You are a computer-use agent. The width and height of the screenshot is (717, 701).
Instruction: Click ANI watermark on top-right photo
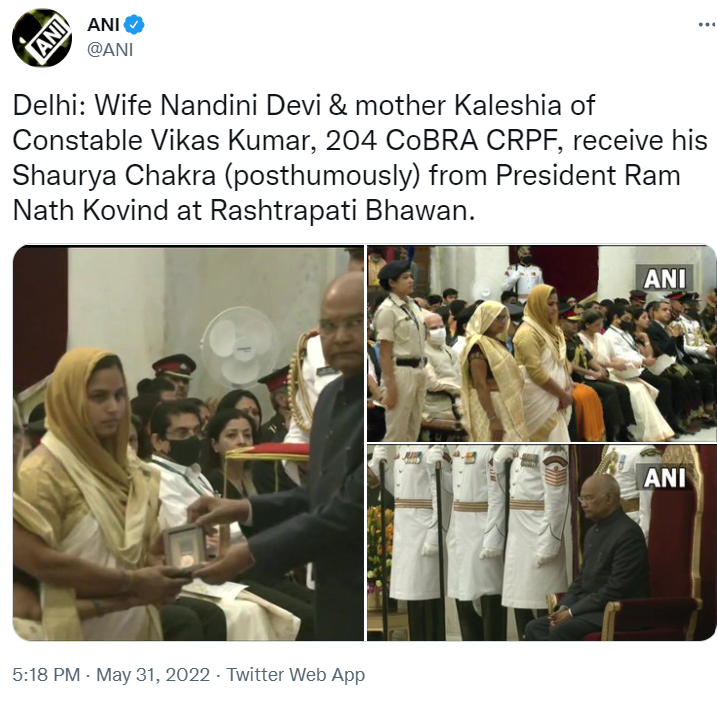(x=664, y=278)
